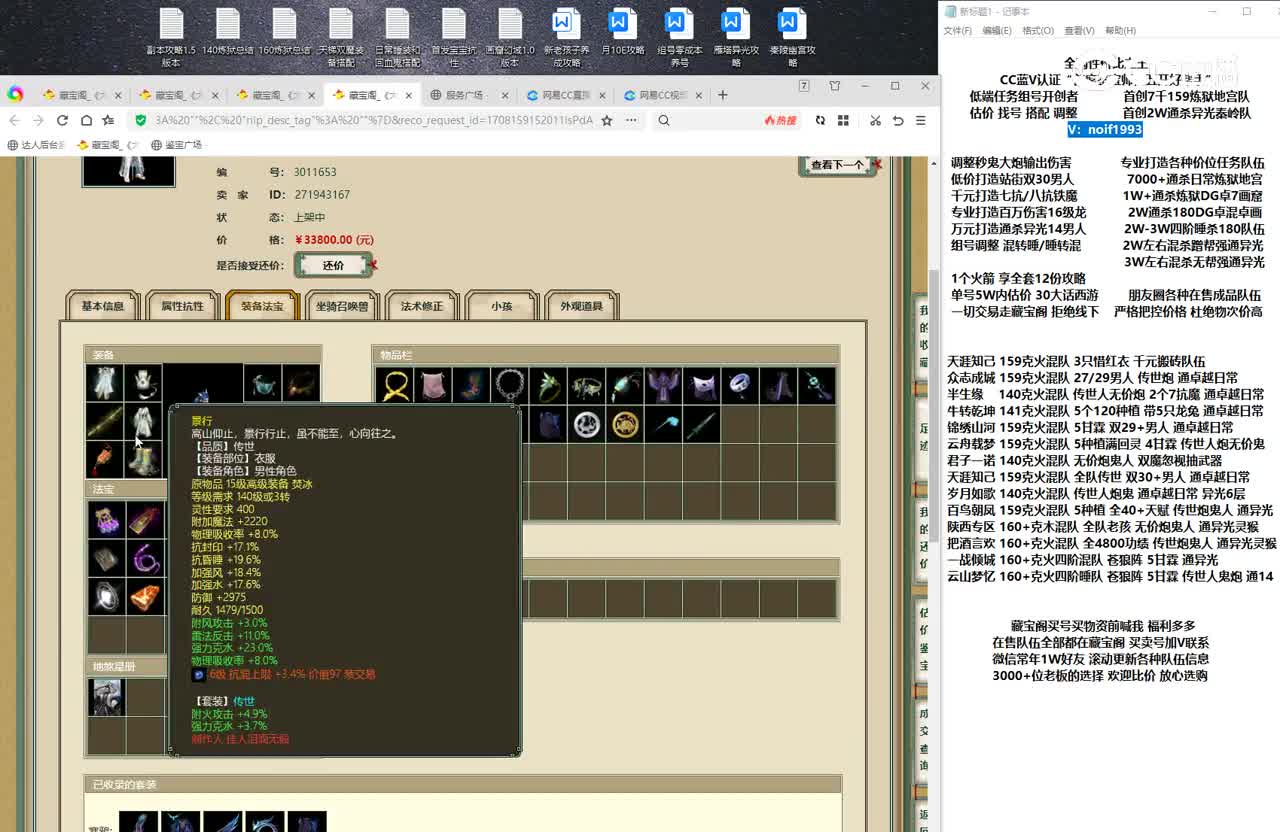Select silver ring item in inventory second row

pos(587,424)
